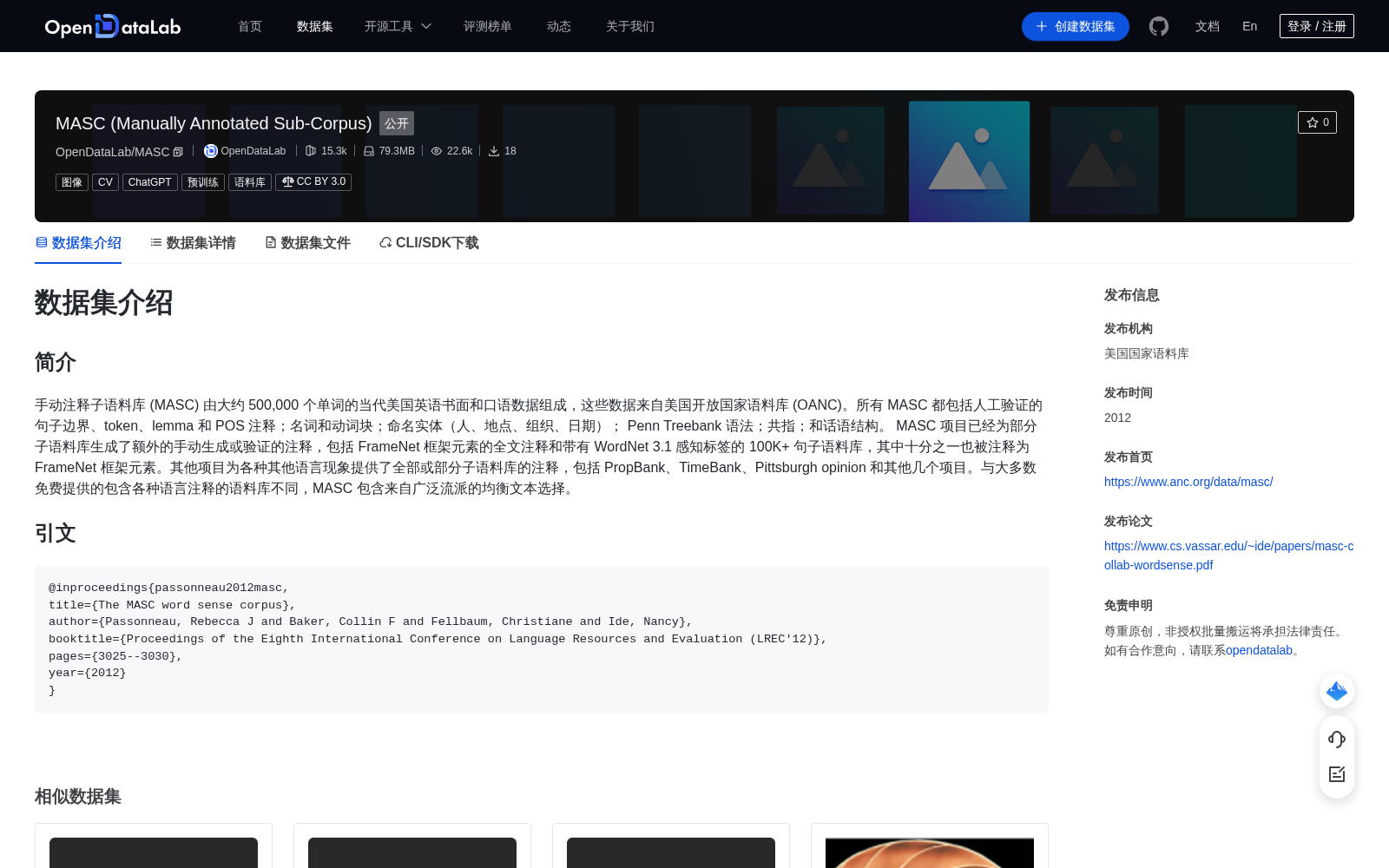Screen dimensions: 1389x868
Task: Click the 15.3k stat icon
Action: tap(311, 151)
